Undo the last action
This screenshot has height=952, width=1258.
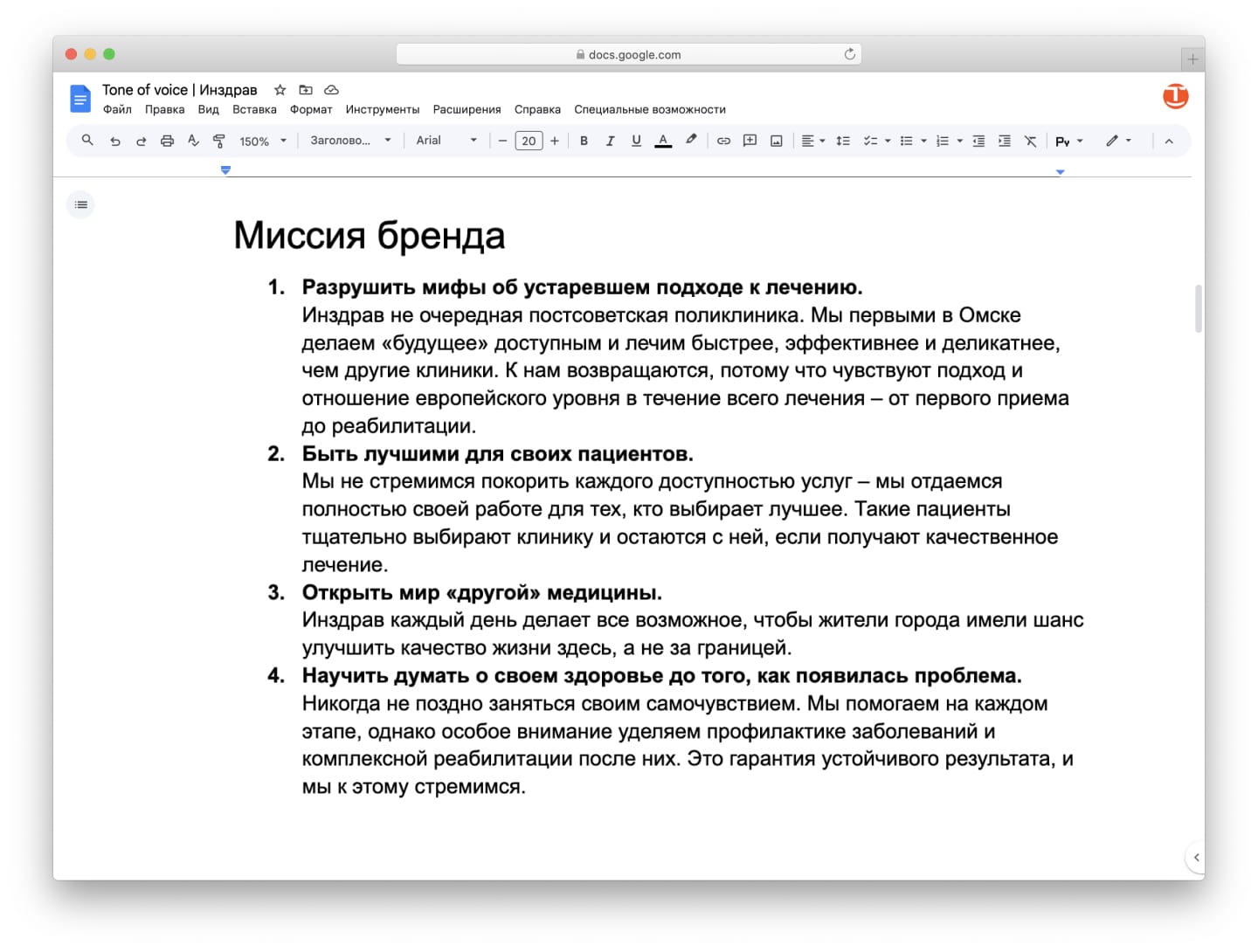[114, 141]
